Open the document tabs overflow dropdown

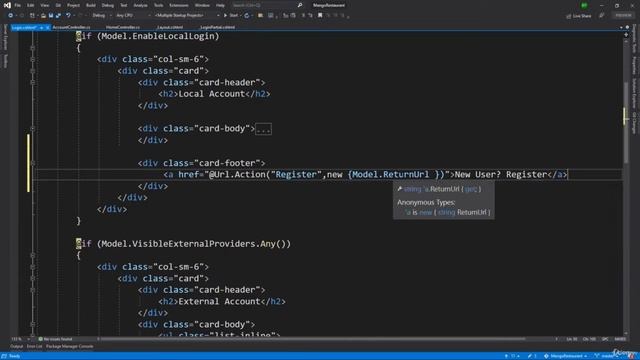pos(621,27)
